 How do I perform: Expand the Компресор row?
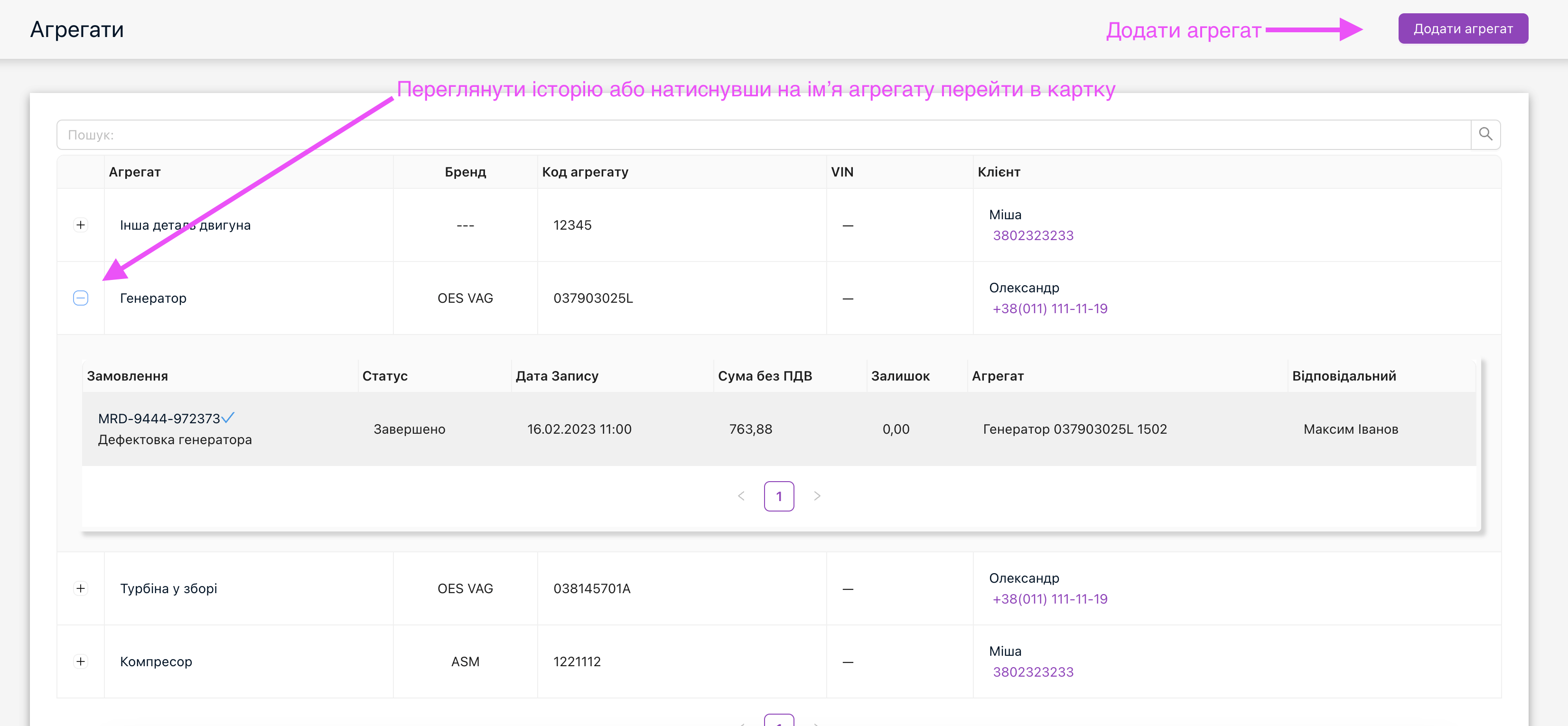pos(80,661)
